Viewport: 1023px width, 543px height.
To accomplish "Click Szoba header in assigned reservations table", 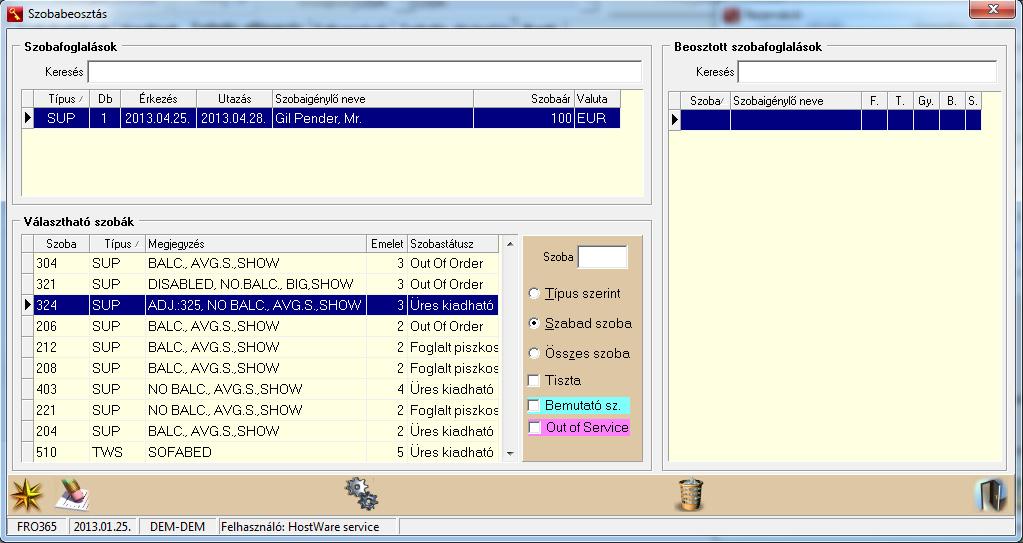I will coord(706,101).
